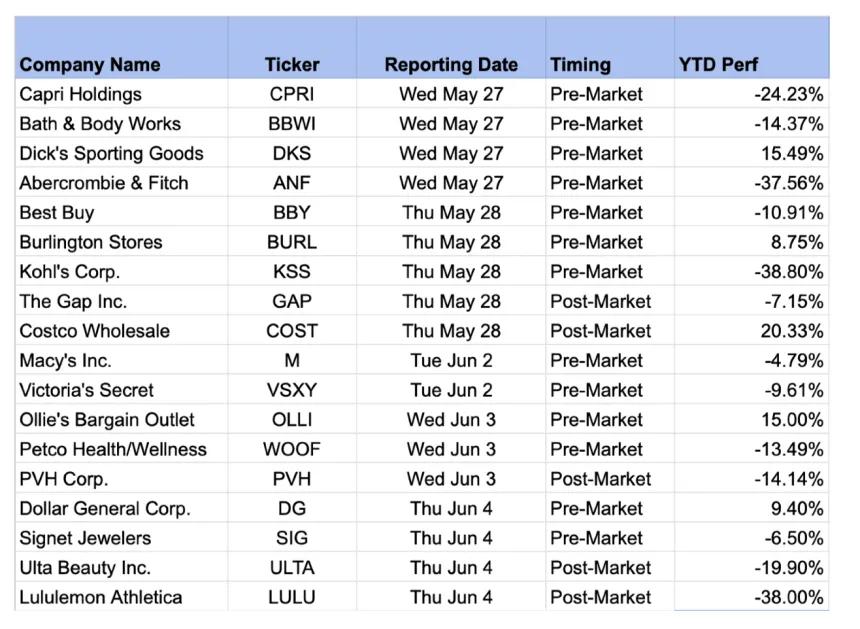Click the Capri Holdings cell
The image size is (860, 629).
tap(122, 94)
